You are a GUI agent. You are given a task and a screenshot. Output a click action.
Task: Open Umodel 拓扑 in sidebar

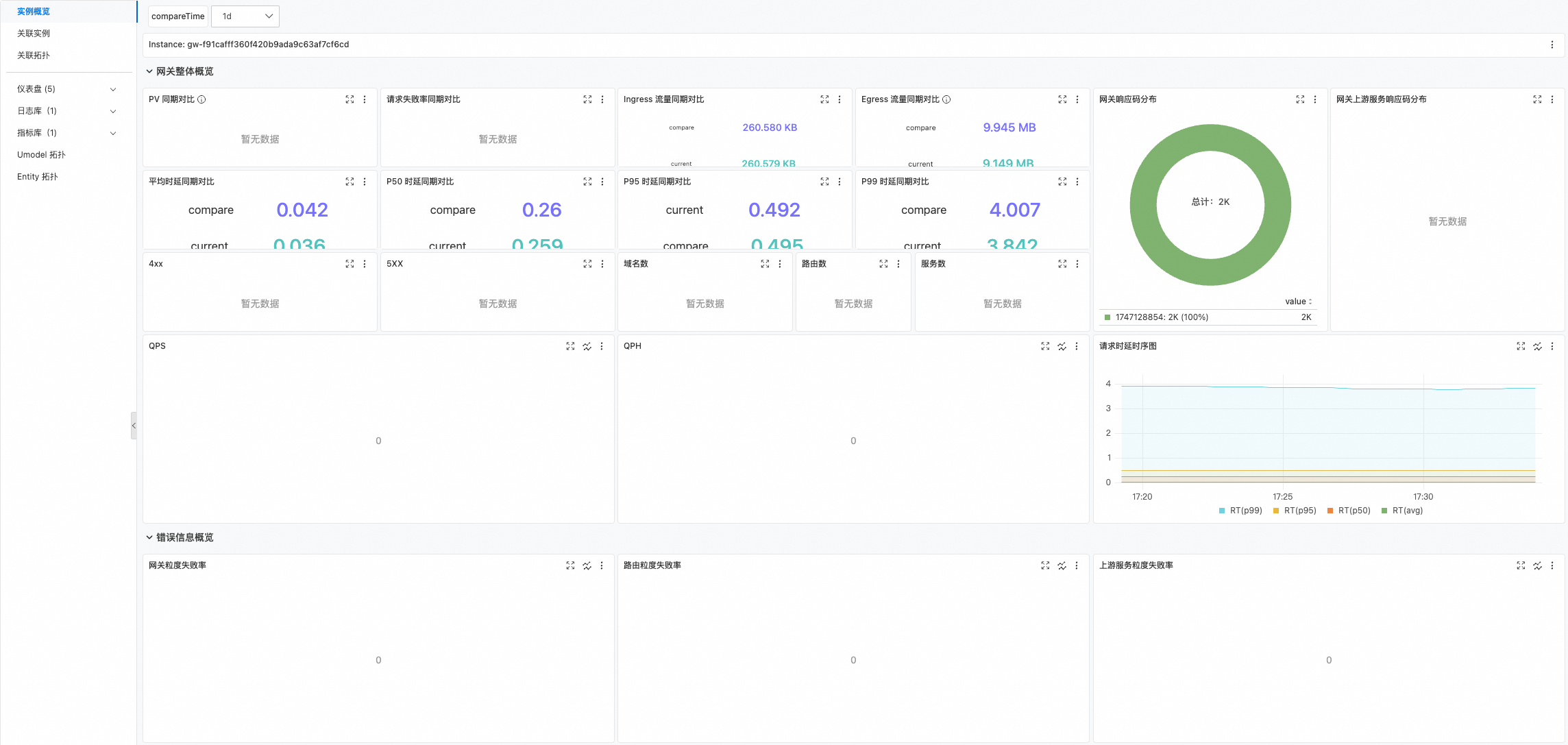coord(41,155)
